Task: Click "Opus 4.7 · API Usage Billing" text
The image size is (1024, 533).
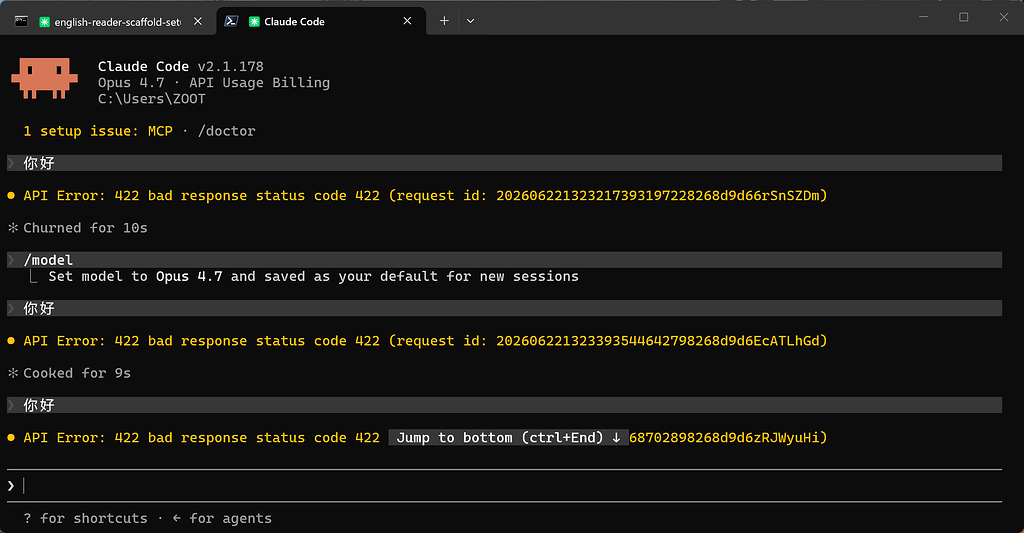Action: (214, 83)
